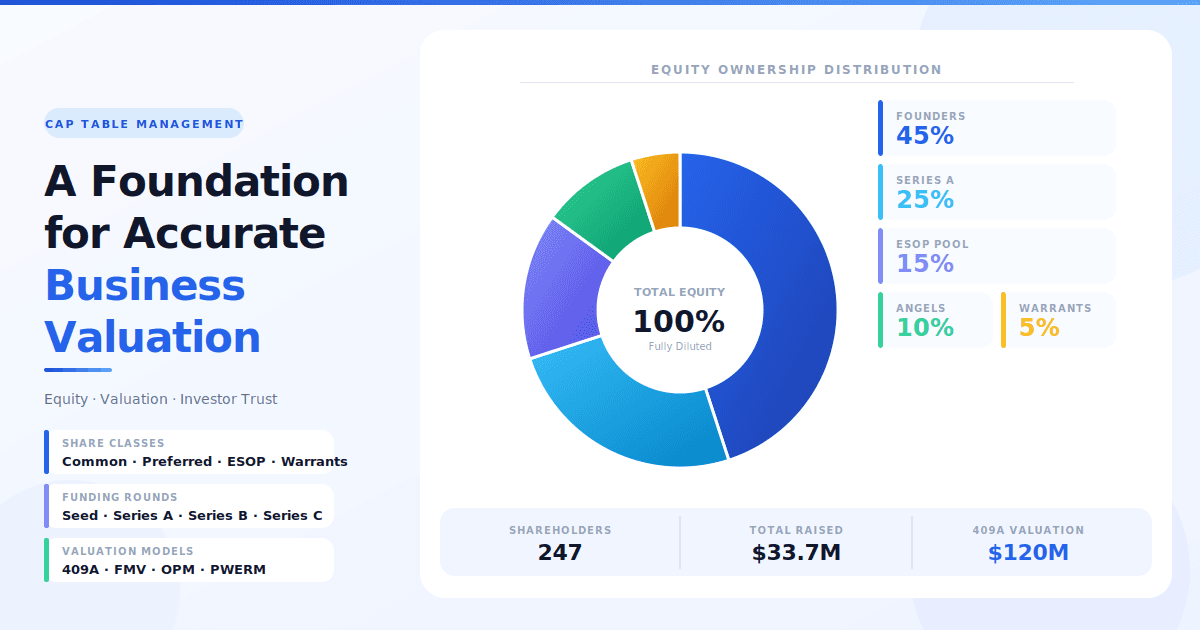
Task: Expand the Funding Rounds section
Action: tap(189, 506)
